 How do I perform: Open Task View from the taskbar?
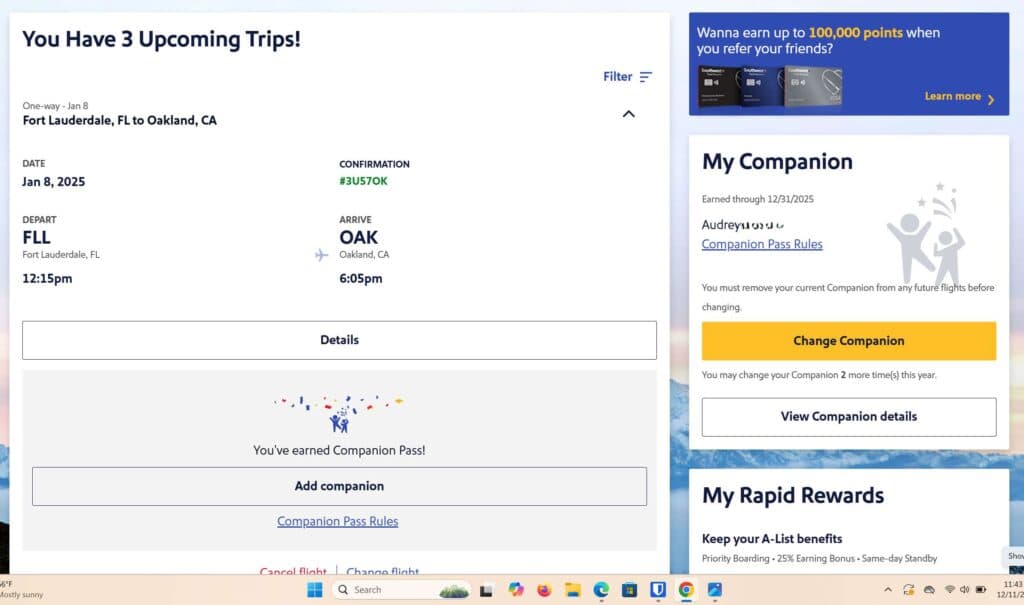pyautogui.click(x=486, y=590)
